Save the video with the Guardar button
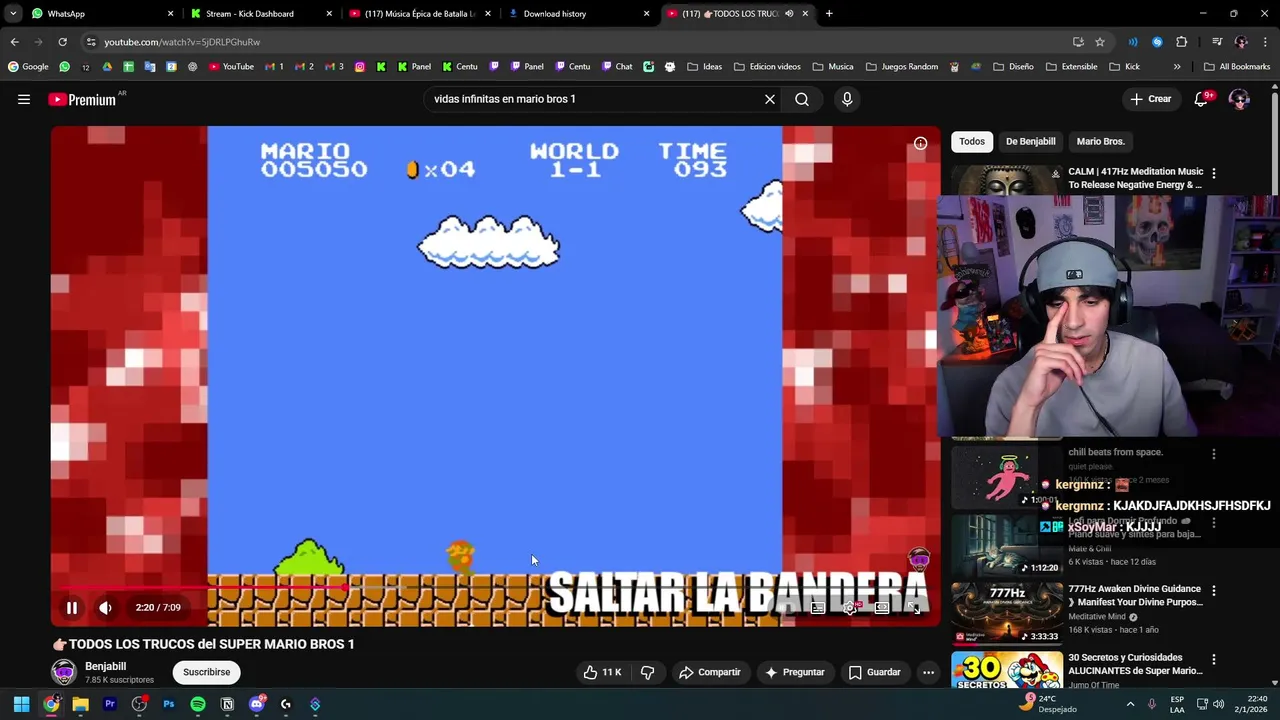Image resolution: width=1280 pixels, height=720 pixels. (x=874, y=672)
